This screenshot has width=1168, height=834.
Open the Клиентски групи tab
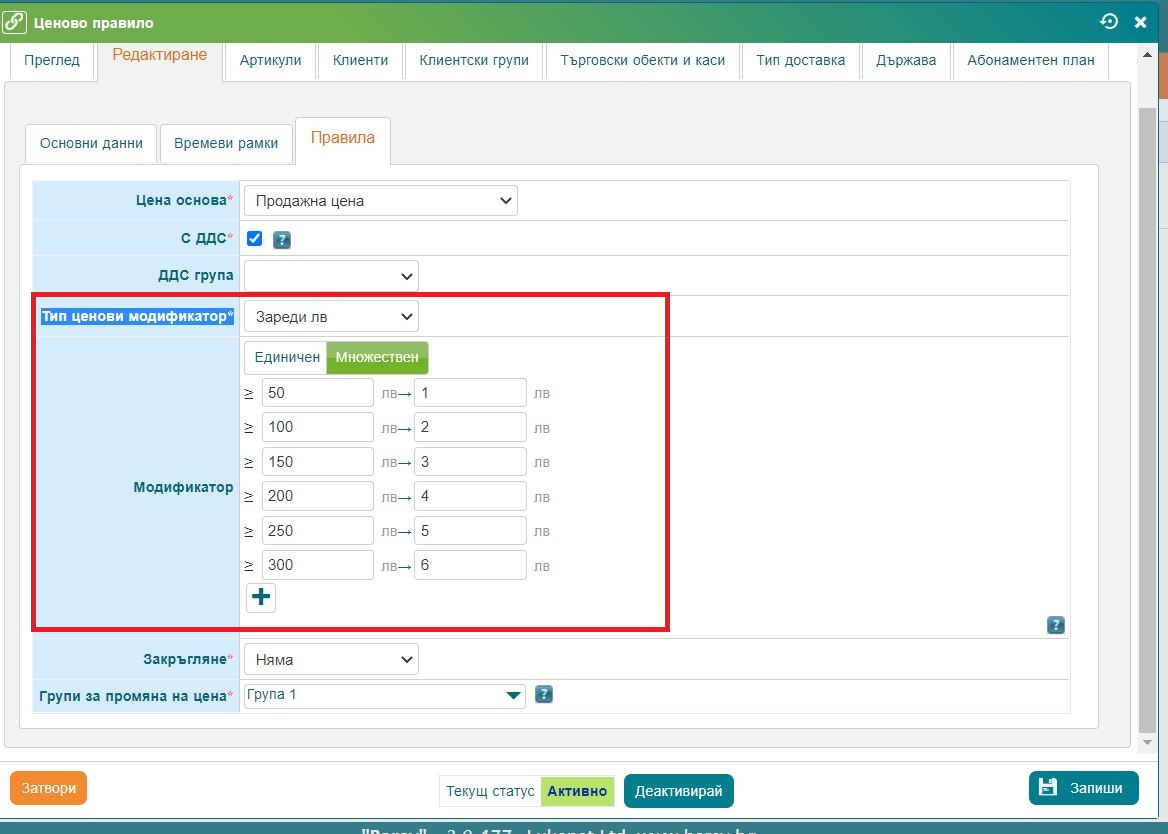click(474, 60)
